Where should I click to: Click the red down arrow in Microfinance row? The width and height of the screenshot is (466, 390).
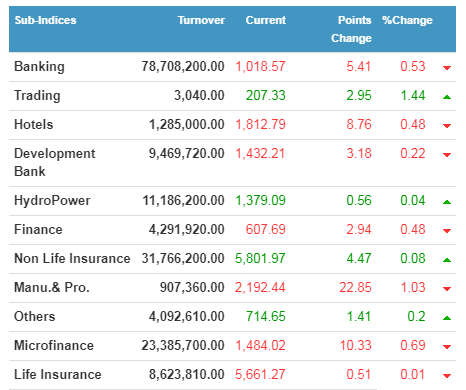[447, 347]
